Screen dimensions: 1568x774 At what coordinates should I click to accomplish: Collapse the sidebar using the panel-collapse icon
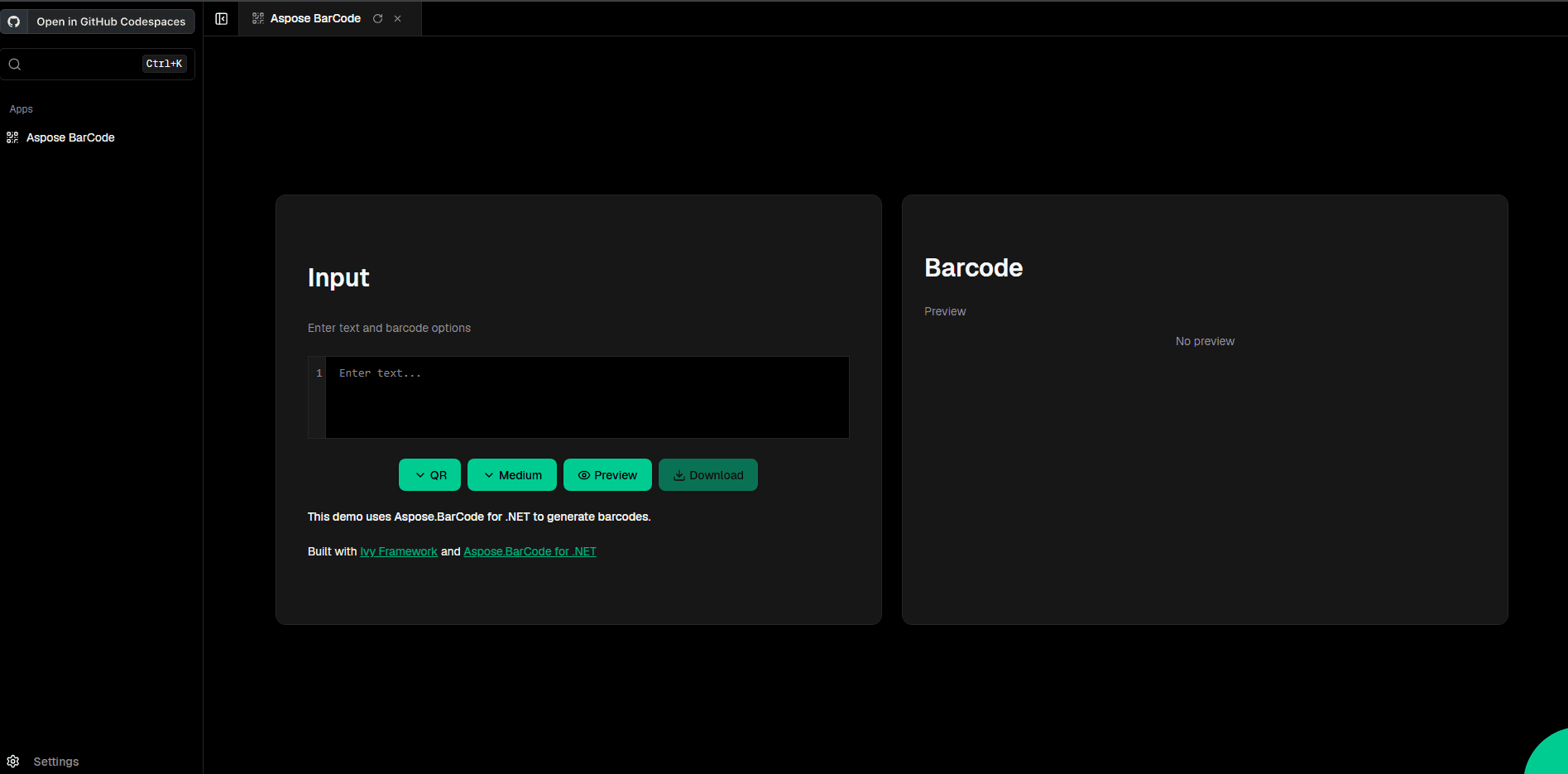click(221, 17)
